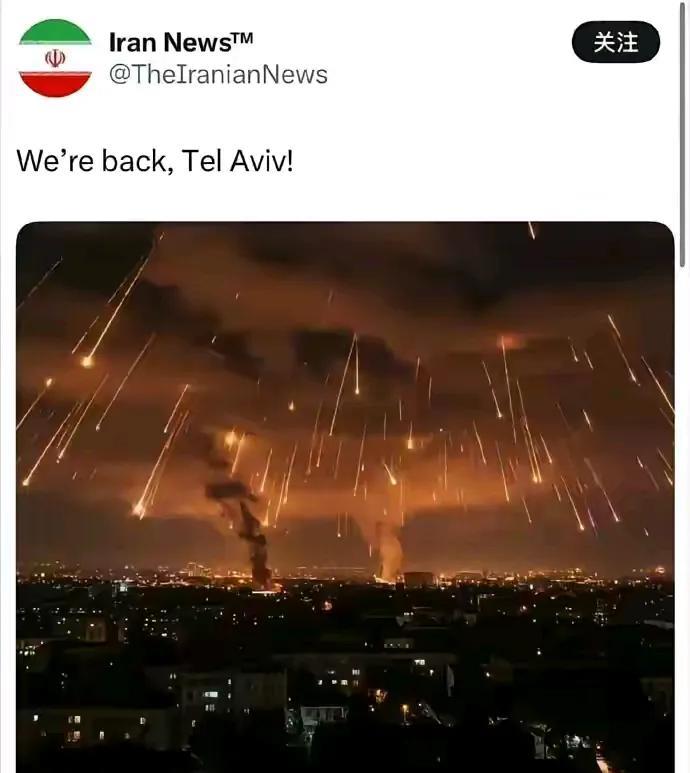Click the lit apartment windows in photo

[x=211, y=700]
